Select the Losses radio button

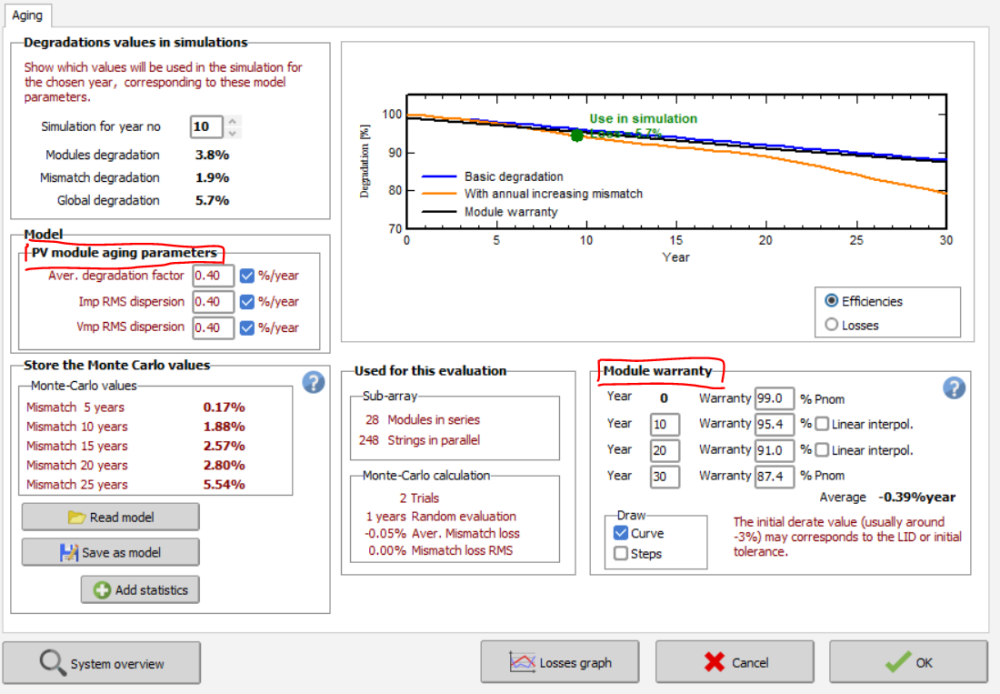tap(832, 324)
